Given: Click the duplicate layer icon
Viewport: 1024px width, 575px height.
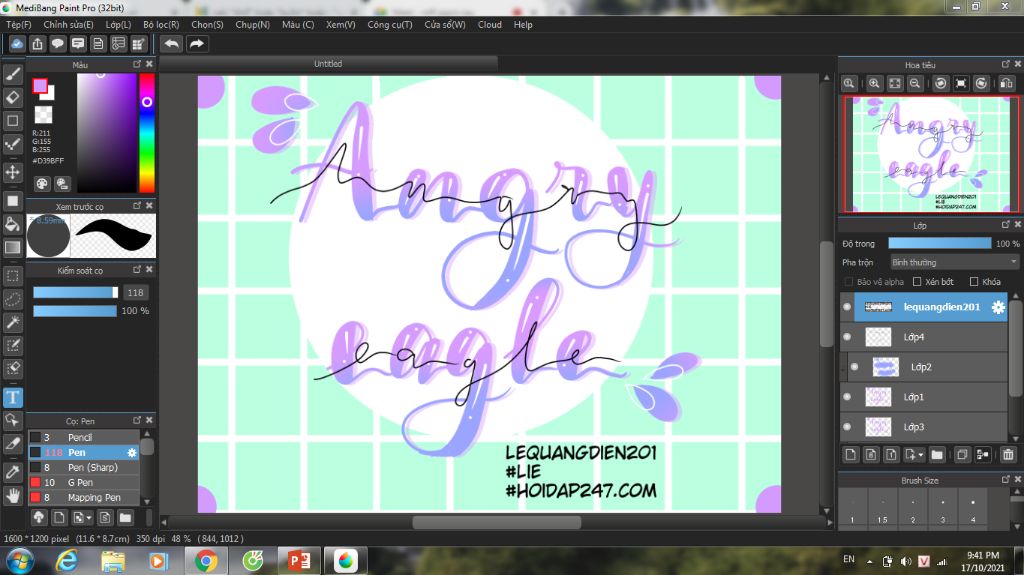Looking at the screenshot, I should click(x=962, y=455).
